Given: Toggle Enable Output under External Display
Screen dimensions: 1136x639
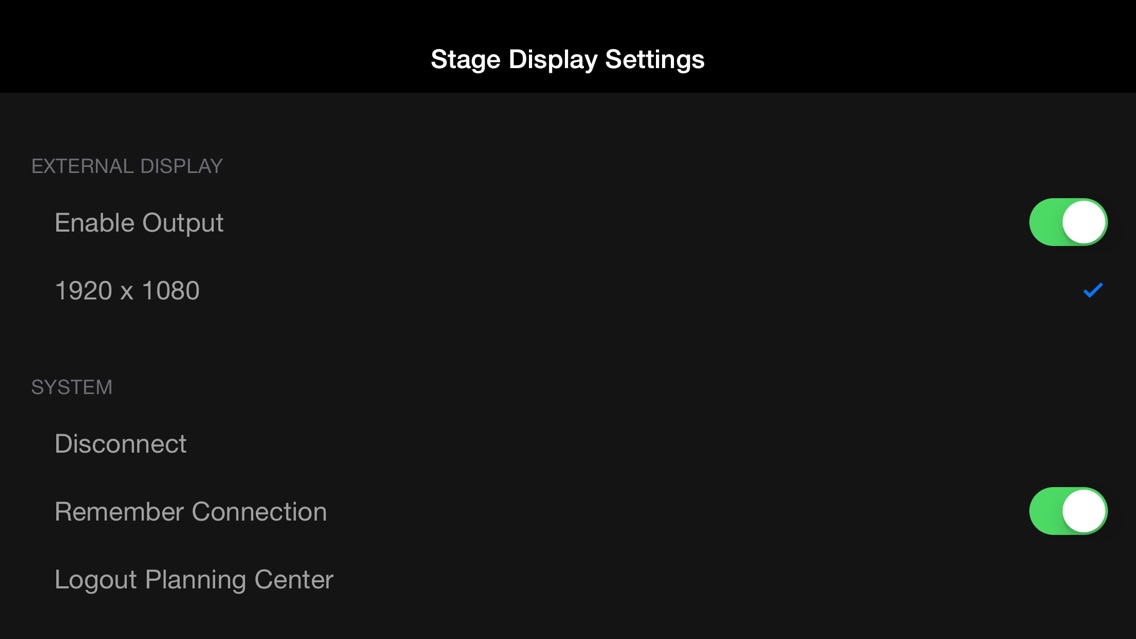Looking at the screenshot, I should click(1068, 222).
